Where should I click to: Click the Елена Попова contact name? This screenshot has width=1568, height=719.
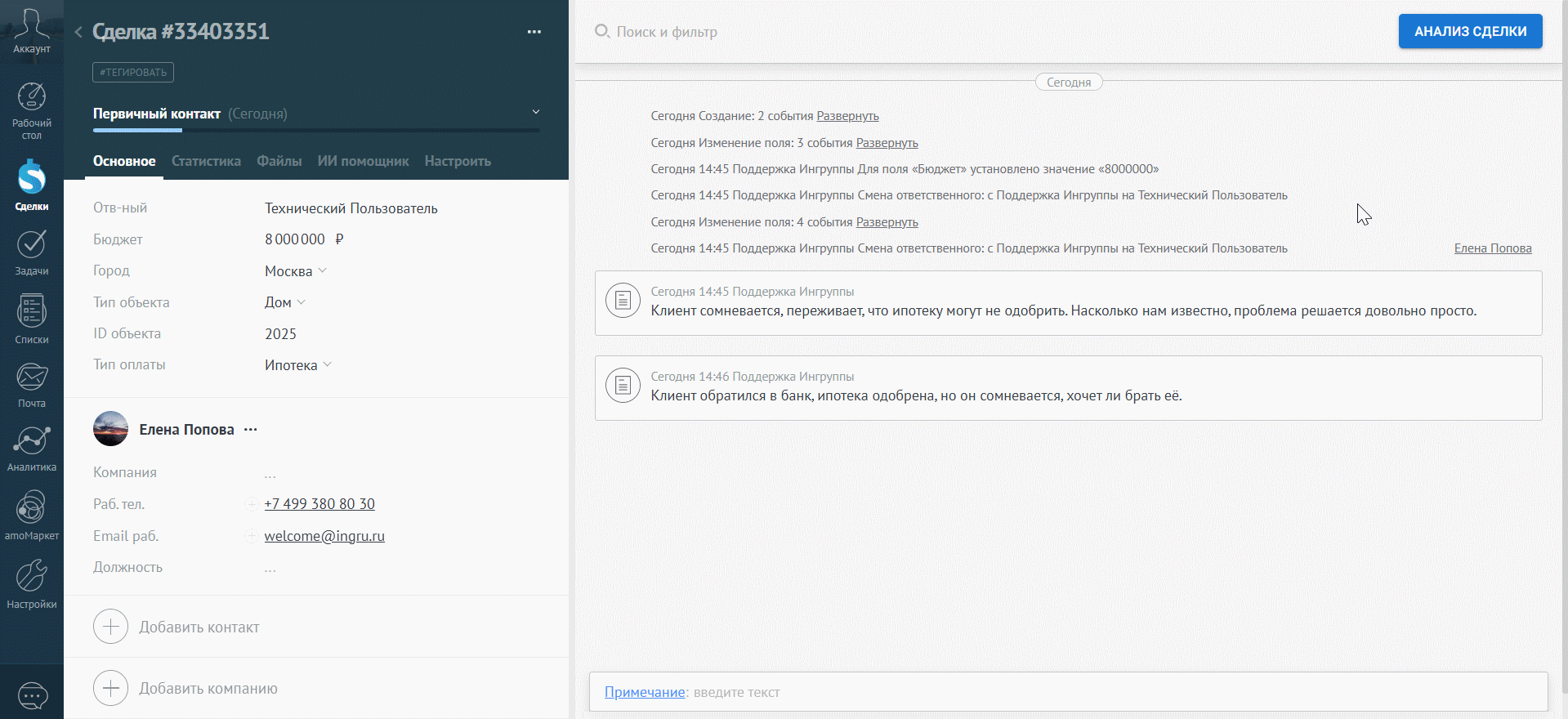186,430
